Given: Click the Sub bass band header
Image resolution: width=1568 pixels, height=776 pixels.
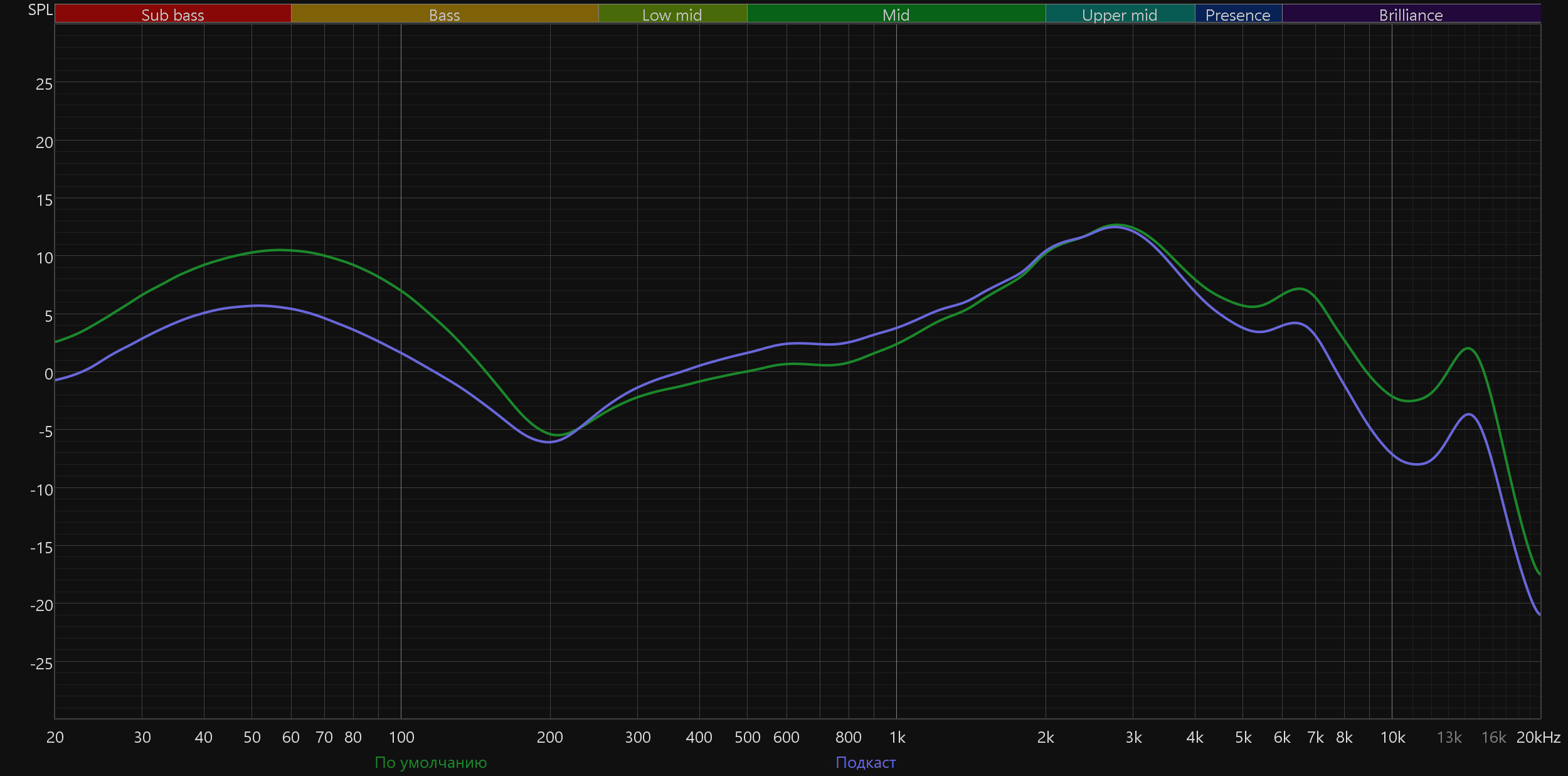Looking at the screenshot, I should 172,14.
